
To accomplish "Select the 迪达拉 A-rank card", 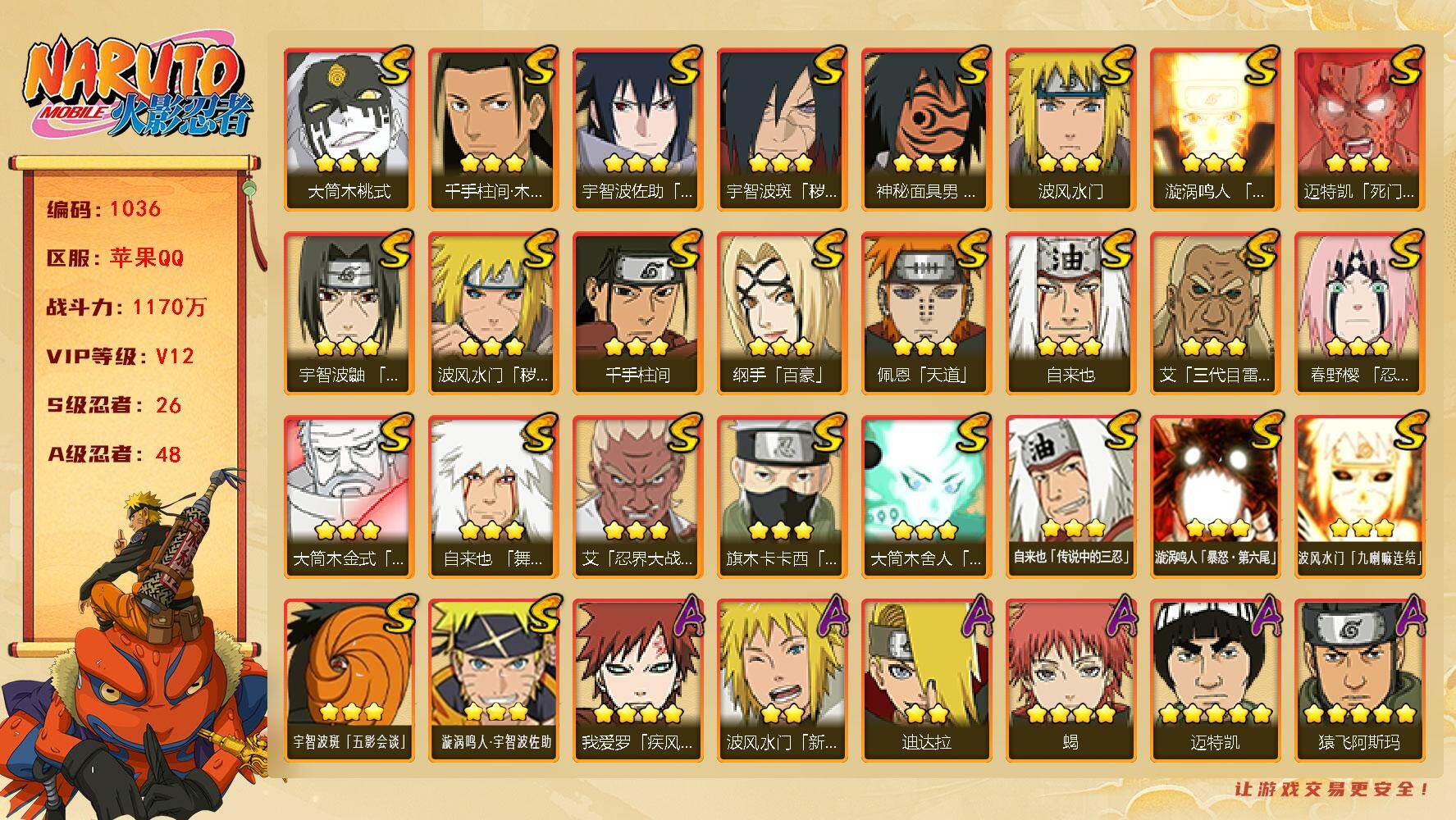I will [x=926, y=680].
